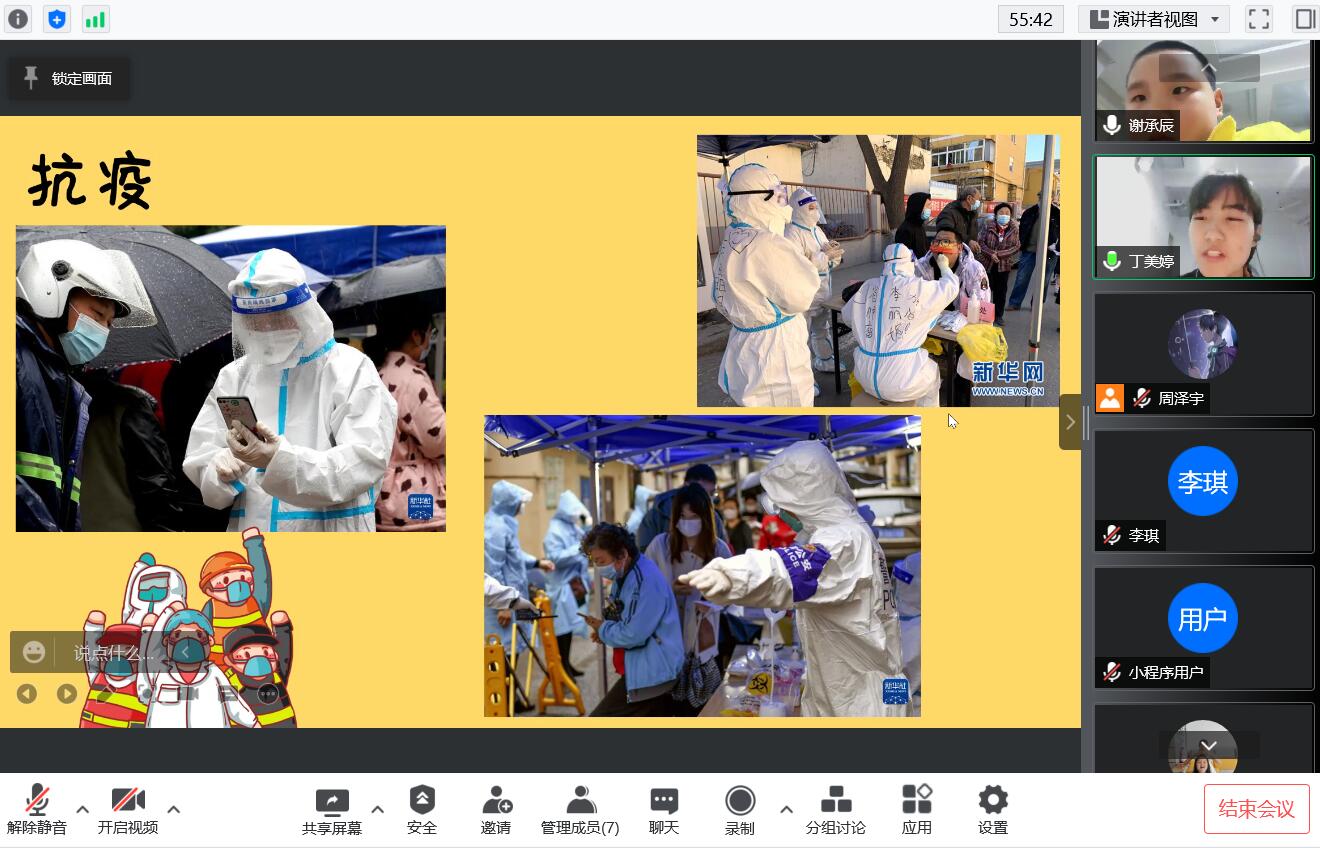Open the Apps (应用) menu

(x=916, y=809)
